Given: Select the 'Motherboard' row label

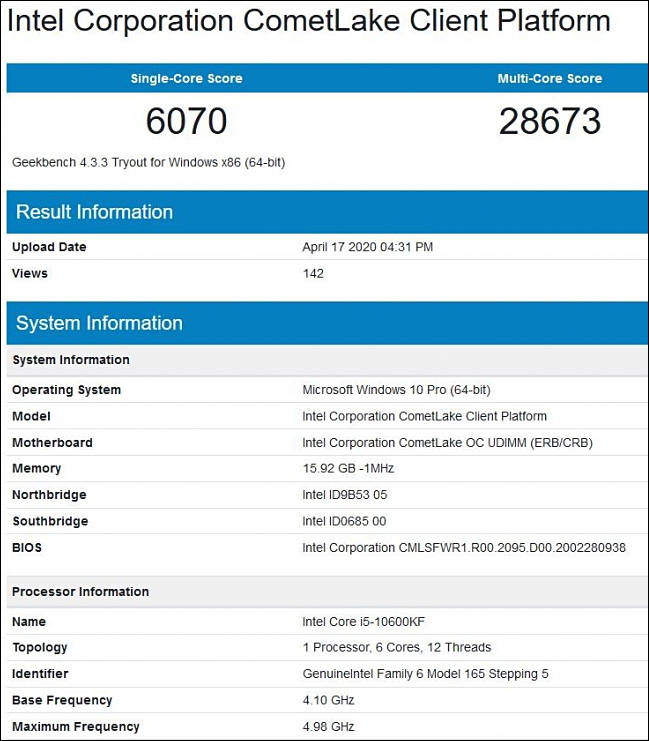Looking at the screenshot, I should click(52, 443).
